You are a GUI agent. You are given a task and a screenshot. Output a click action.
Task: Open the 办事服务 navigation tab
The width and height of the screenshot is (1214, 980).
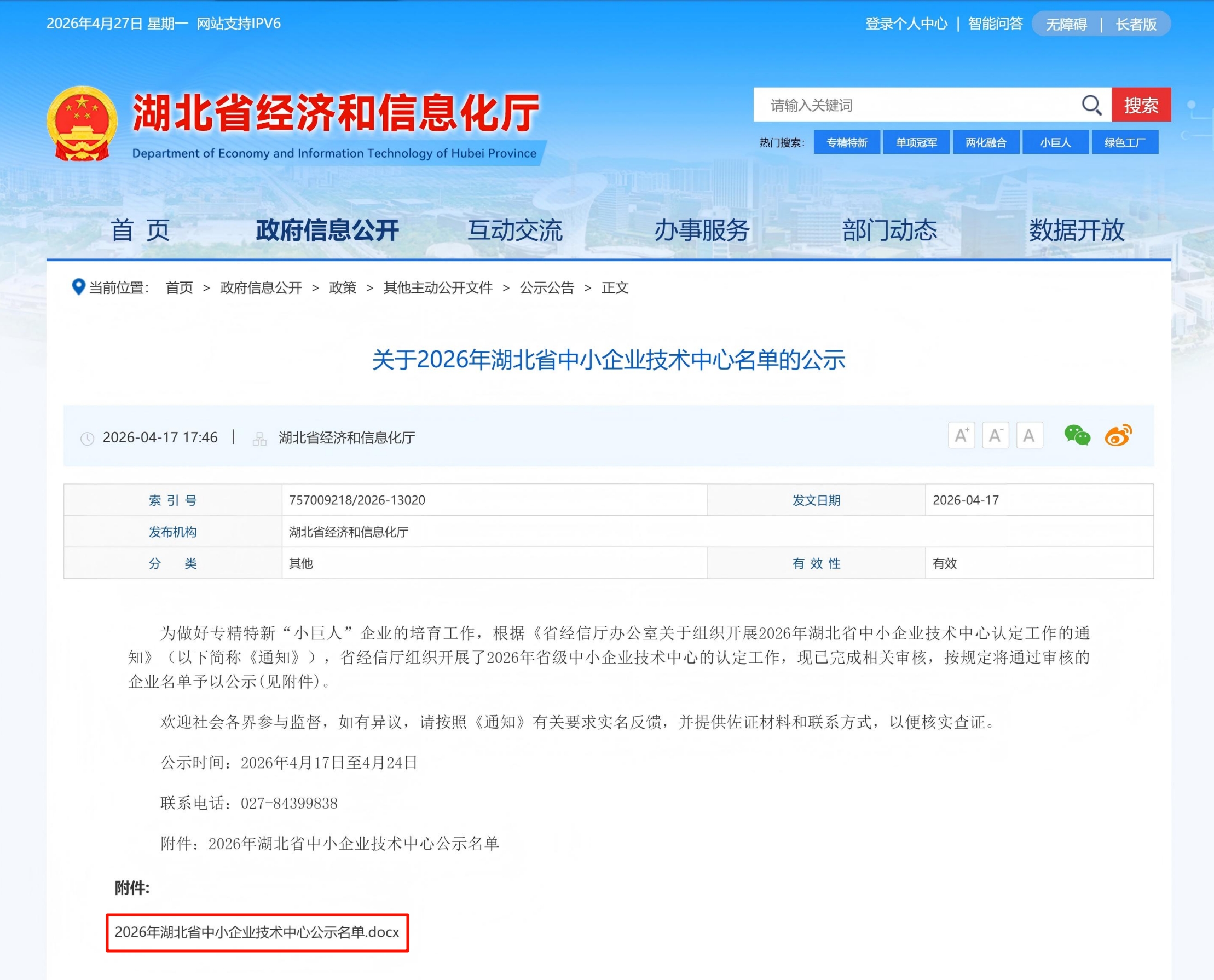[702, 230]
